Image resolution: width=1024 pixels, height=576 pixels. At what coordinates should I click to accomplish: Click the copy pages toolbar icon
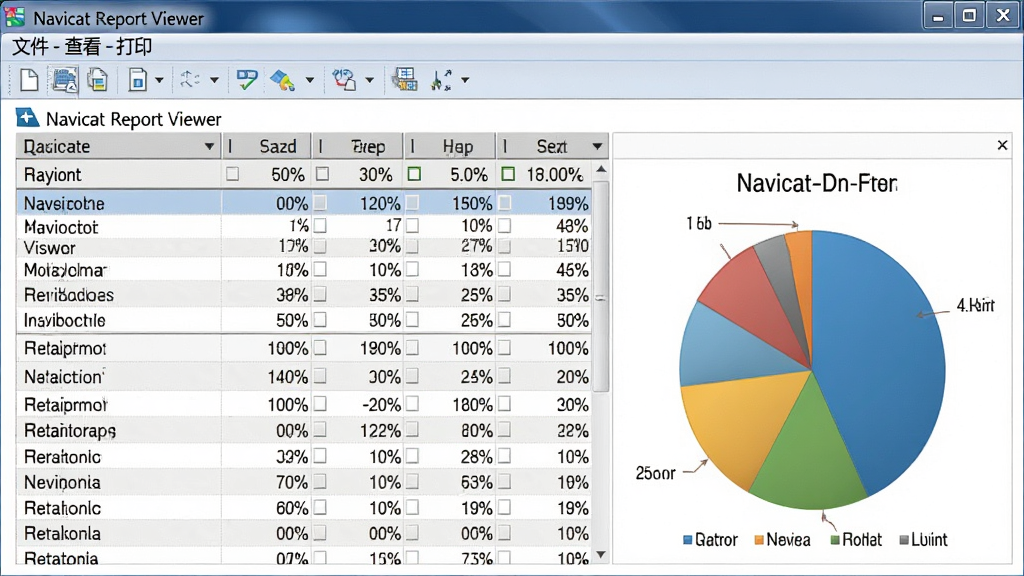[x=97, y=80]
